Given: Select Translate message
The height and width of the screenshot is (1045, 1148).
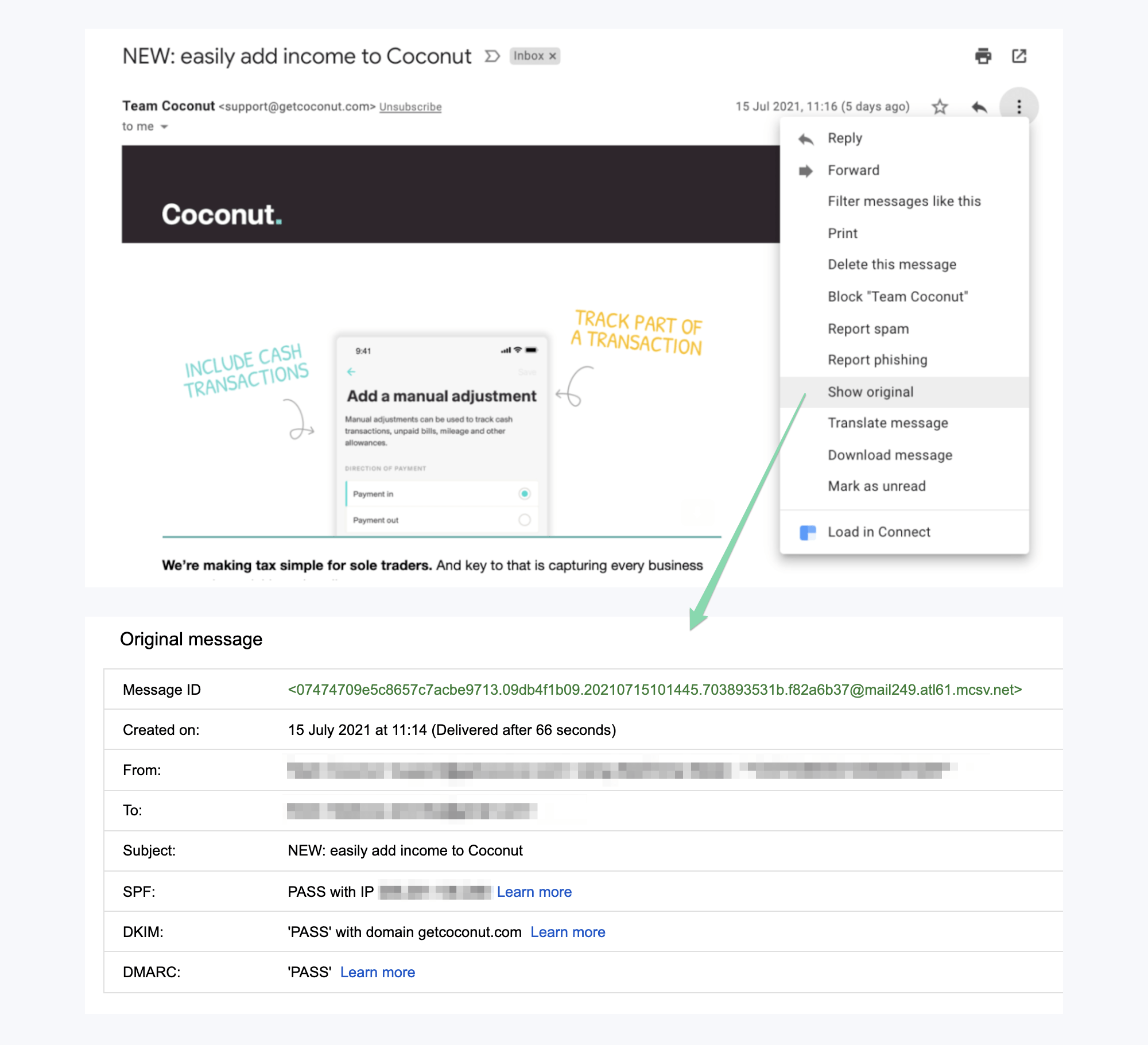Looking at the screenshot, I should coord(904,423).
